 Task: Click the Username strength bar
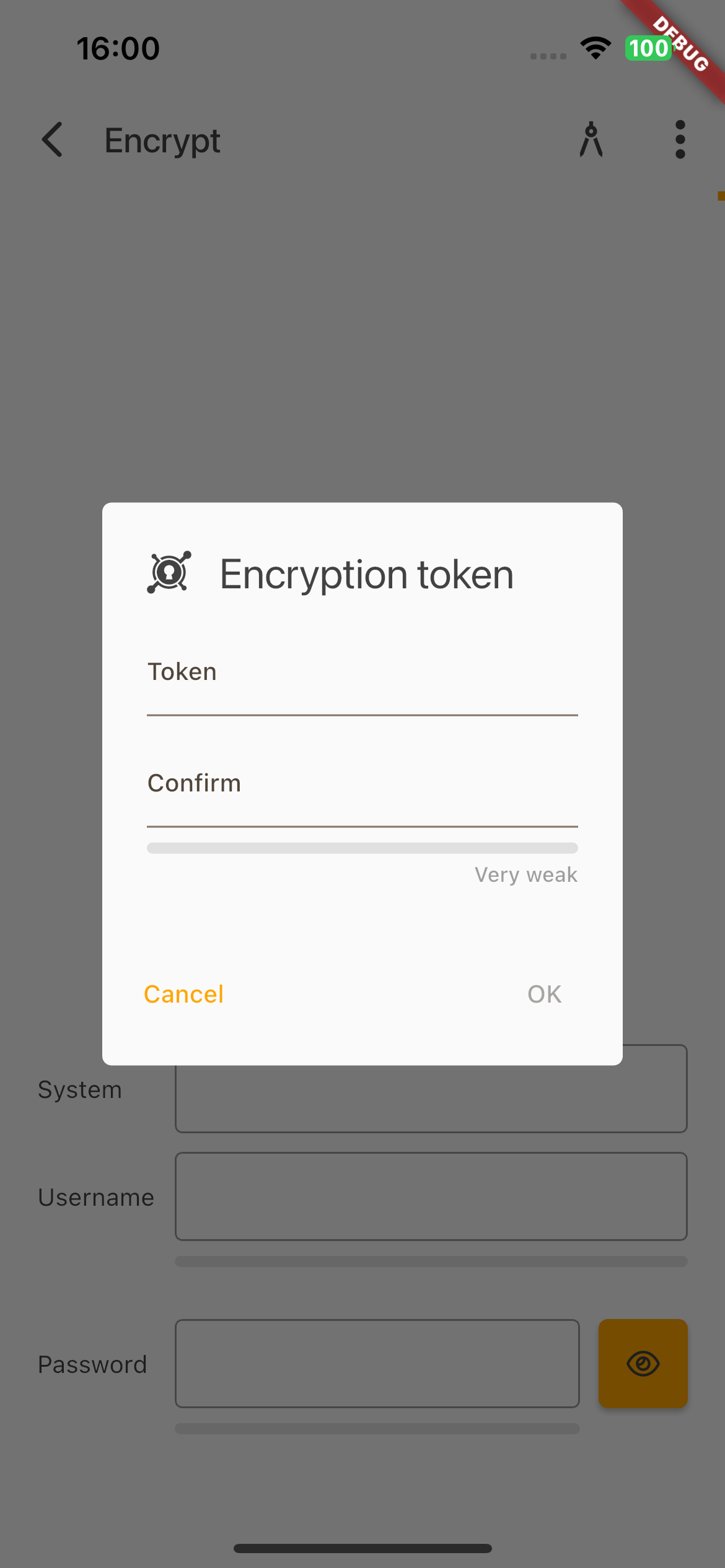431,1261
